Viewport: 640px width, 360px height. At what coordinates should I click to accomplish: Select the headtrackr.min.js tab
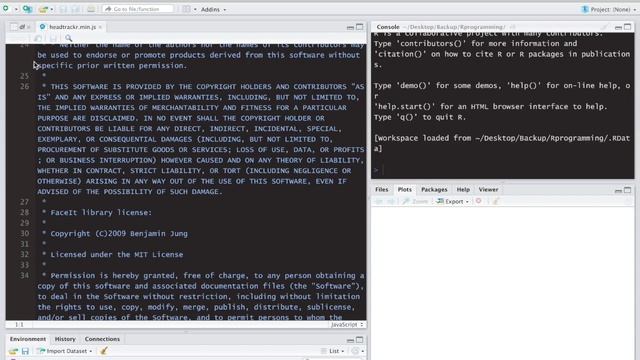72,27
